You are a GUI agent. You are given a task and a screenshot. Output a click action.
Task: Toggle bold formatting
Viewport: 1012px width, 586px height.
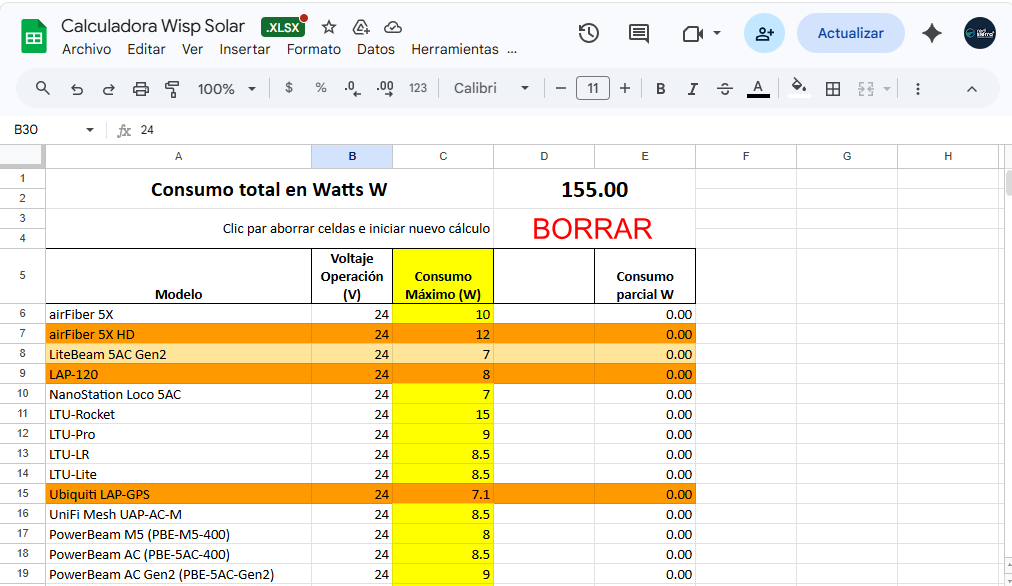coord(660,88)
